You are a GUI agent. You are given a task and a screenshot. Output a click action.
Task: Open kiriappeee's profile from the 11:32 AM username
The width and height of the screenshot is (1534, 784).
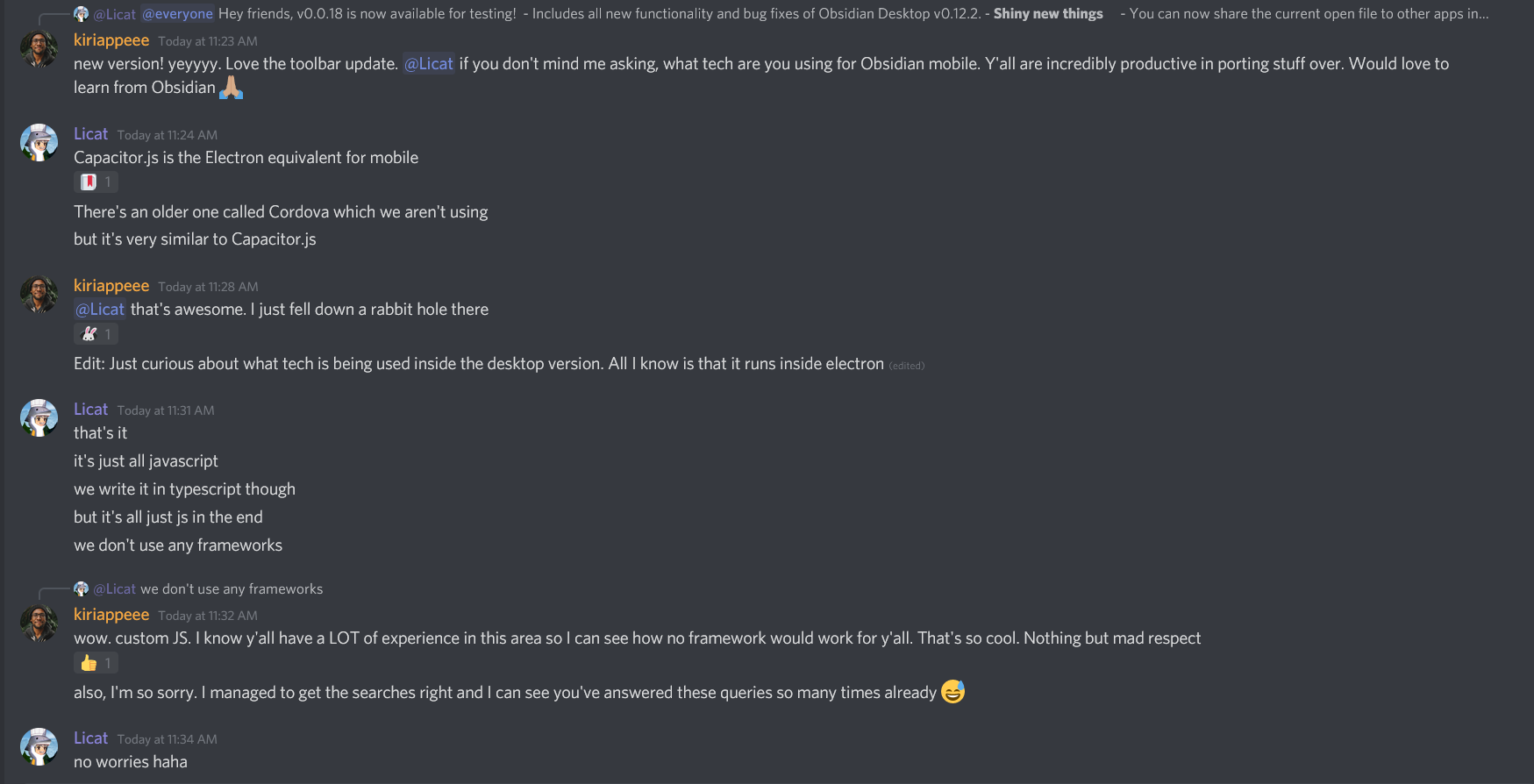pos(111,615)
